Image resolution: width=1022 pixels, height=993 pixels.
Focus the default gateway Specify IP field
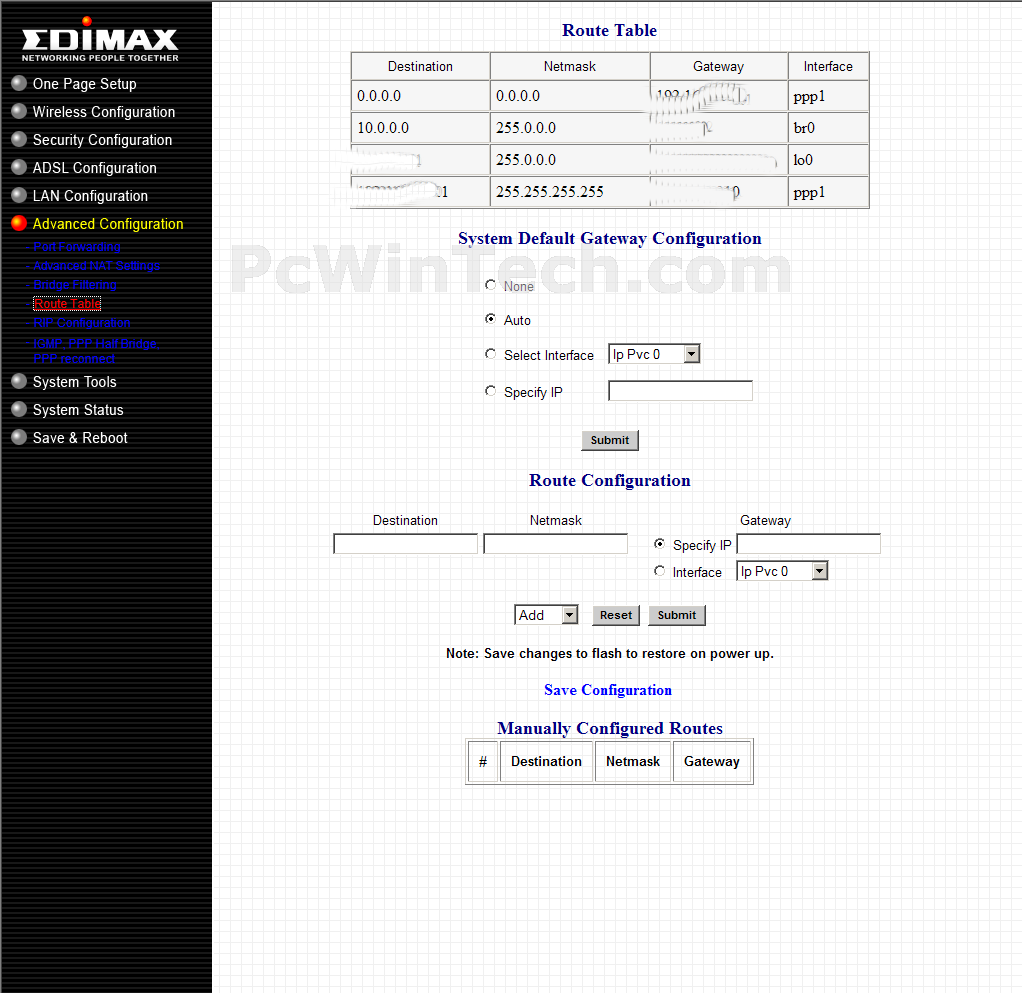tap(680, 391)
